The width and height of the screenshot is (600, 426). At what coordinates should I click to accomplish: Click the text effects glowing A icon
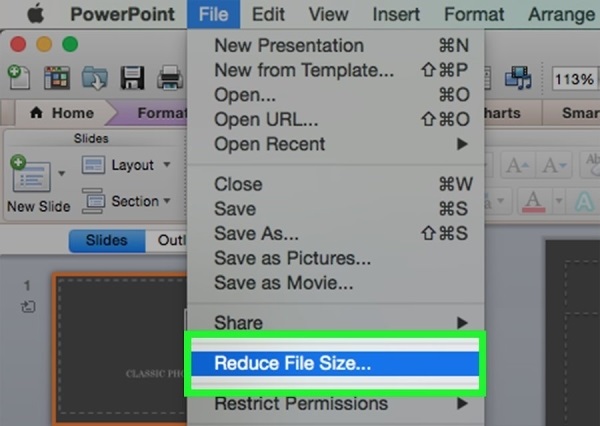tap(586, 199)
